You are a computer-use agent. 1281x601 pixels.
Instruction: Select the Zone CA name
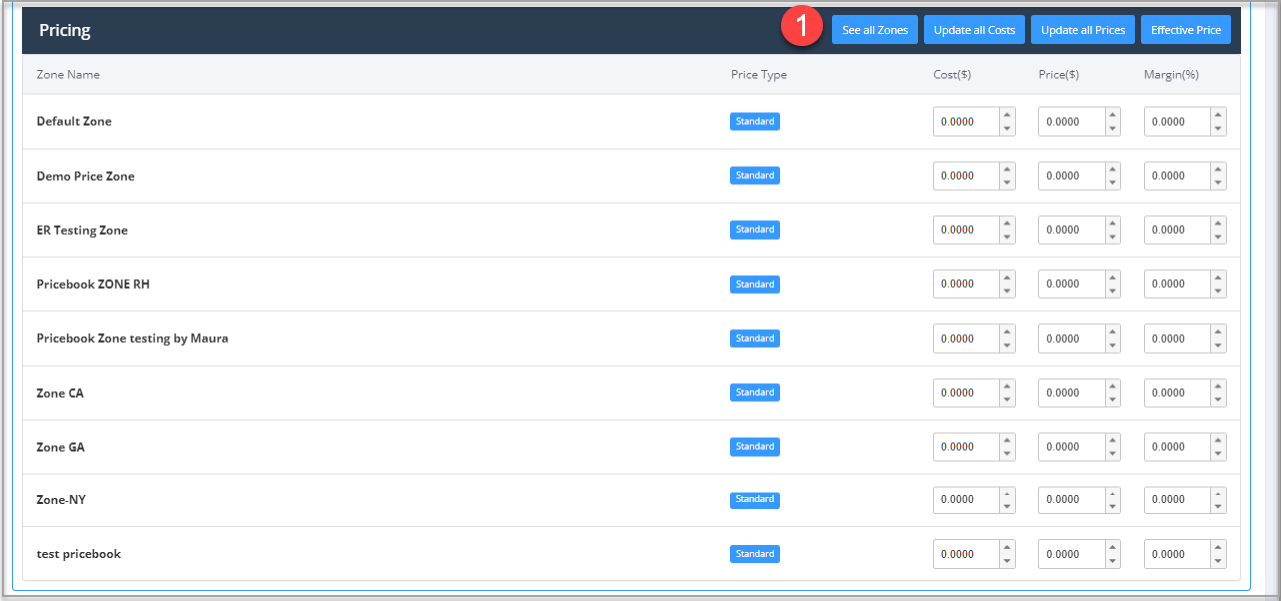60,393
